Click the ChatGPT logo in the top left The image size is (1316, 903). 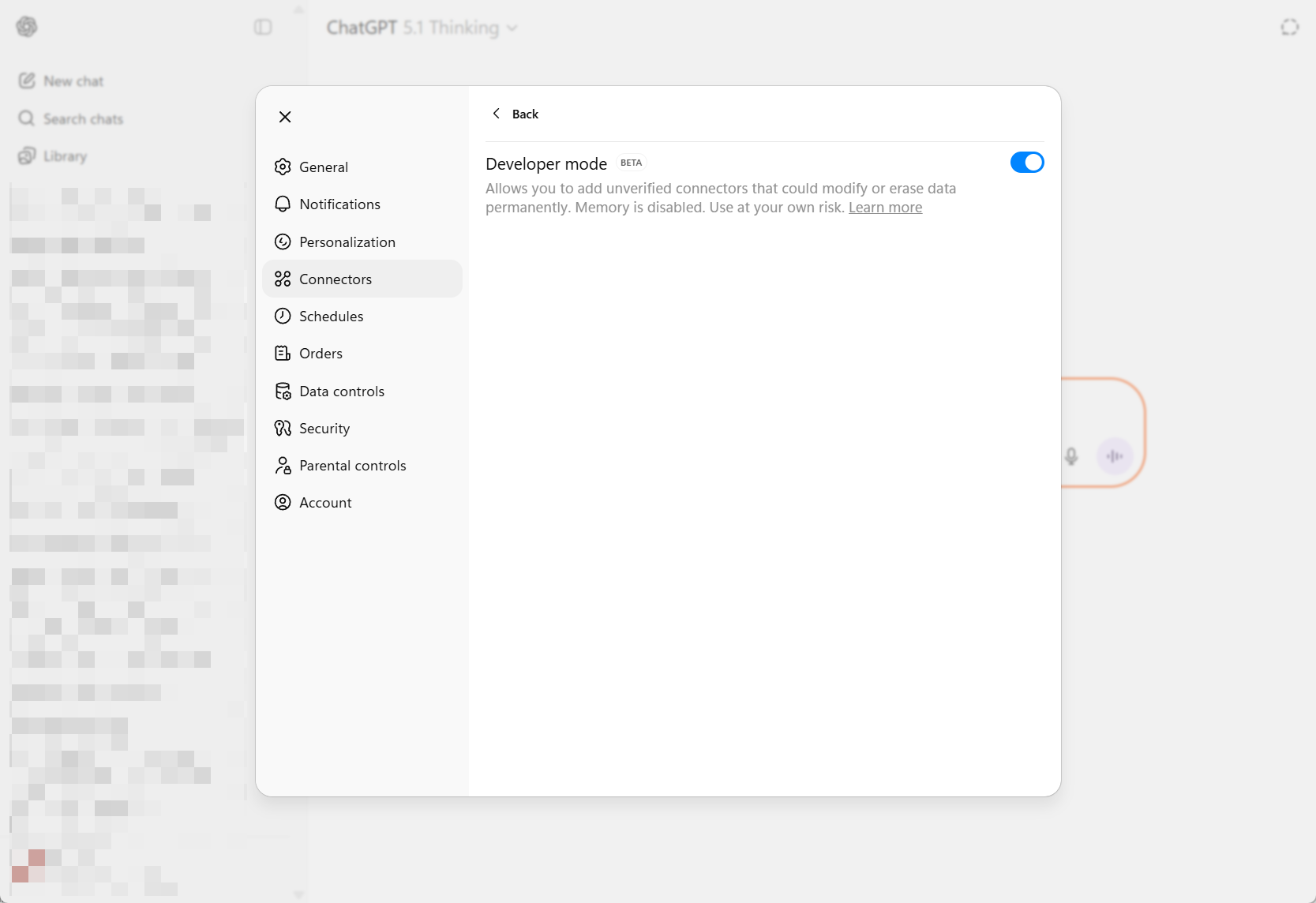click(27, 26)
